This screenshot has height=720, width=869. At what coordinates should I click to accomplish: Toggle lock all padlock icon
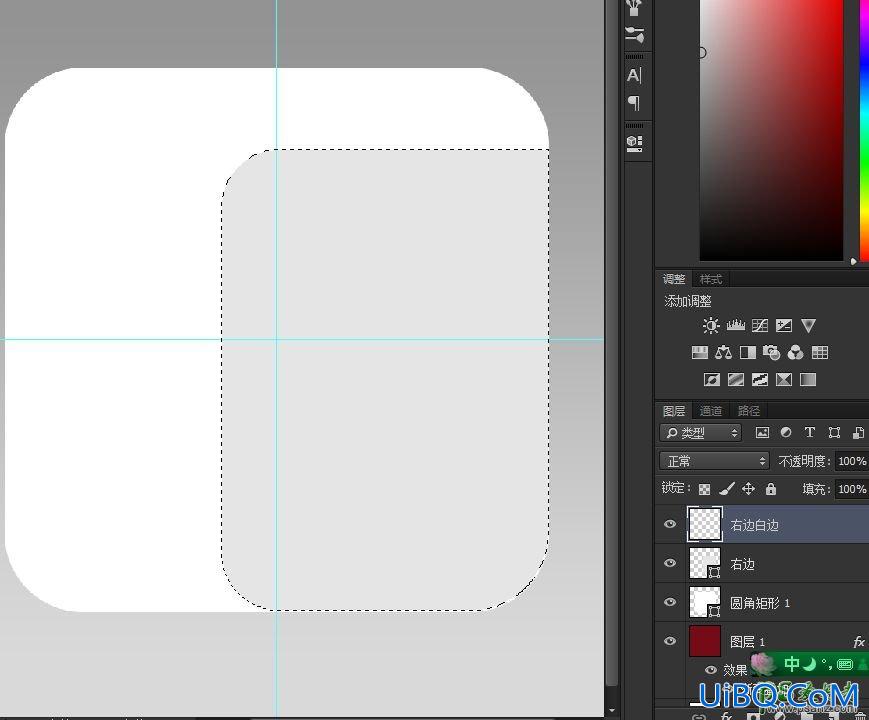(771, 488)
